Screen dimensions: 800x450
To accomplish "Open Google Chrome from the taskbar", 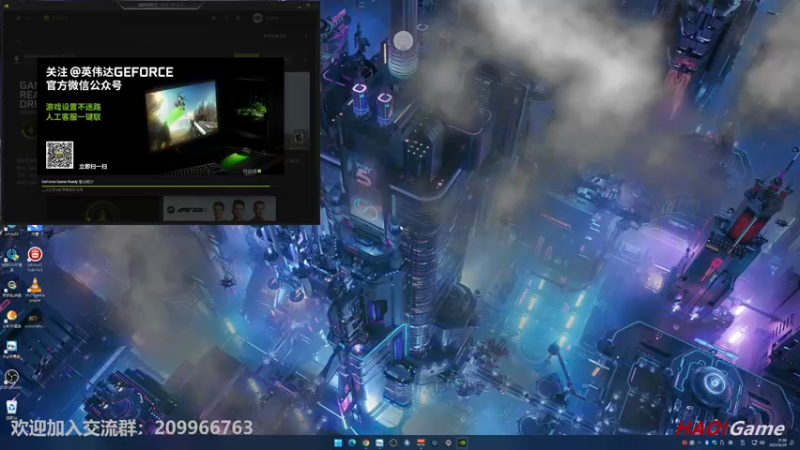I will coord(366,443).
